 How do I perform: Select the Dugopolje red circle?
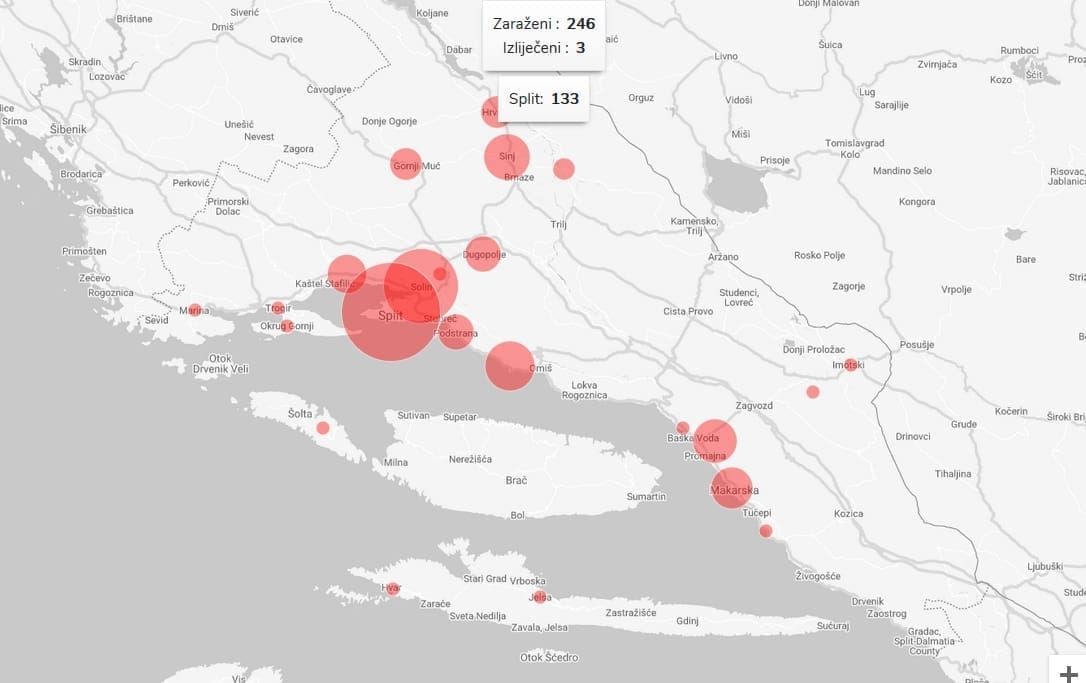(482, 254)
